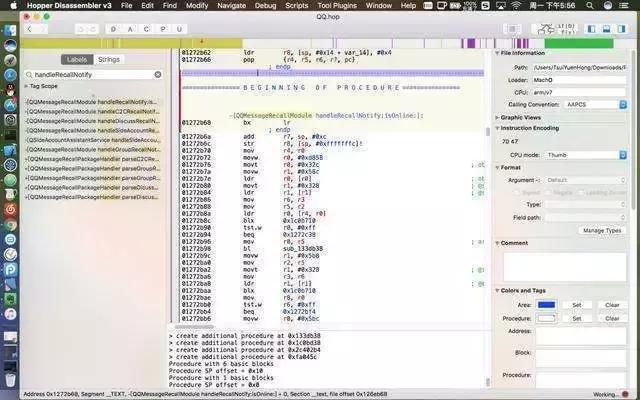
Task: Collapse the Format section
Action: [x=497, y=168]
